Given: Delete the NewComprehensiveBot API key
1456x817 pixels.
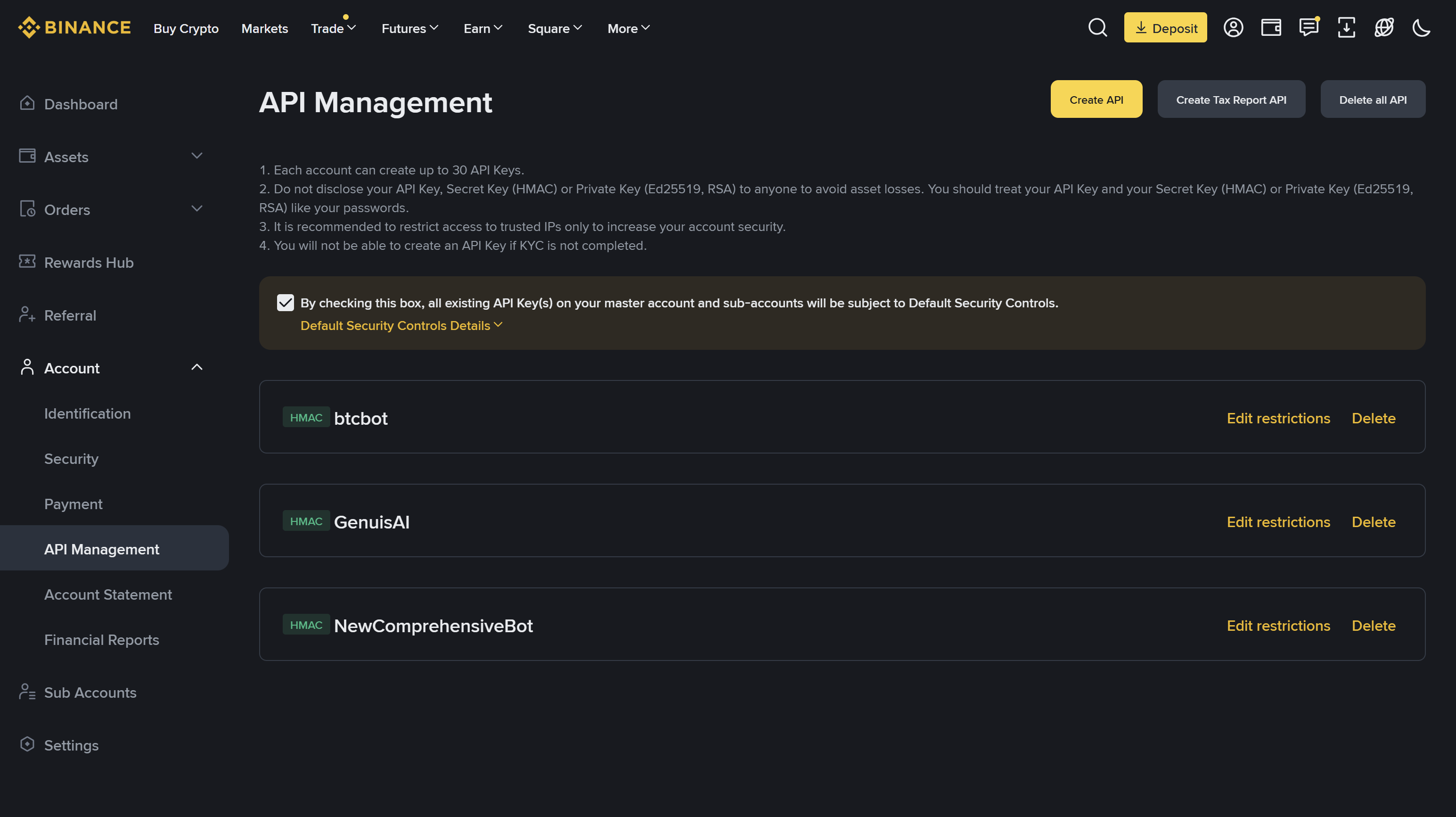Looking at the screenshot, I should [1374, 626].
